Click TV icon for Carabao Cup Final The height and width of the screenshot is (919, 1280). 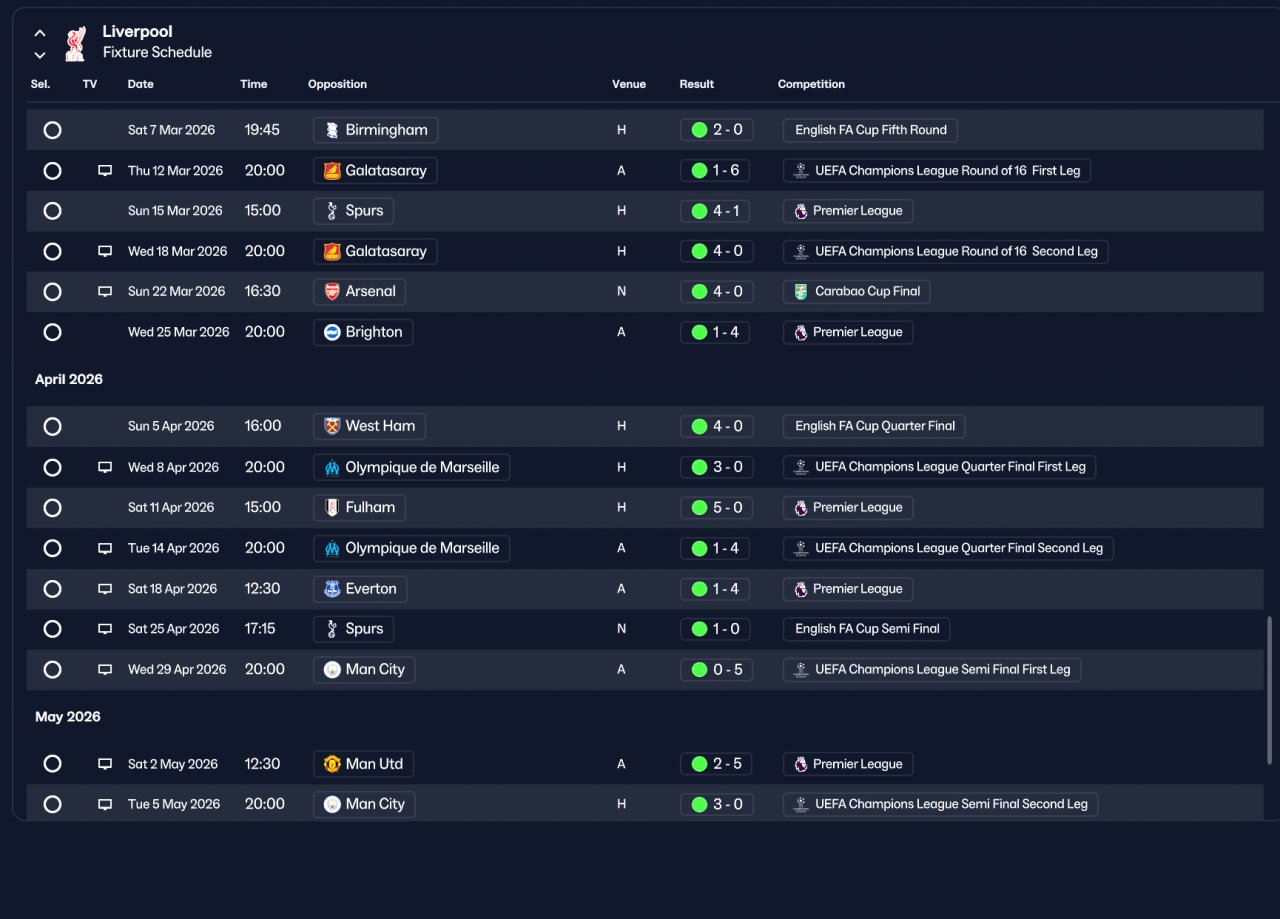tap(105, 292)
